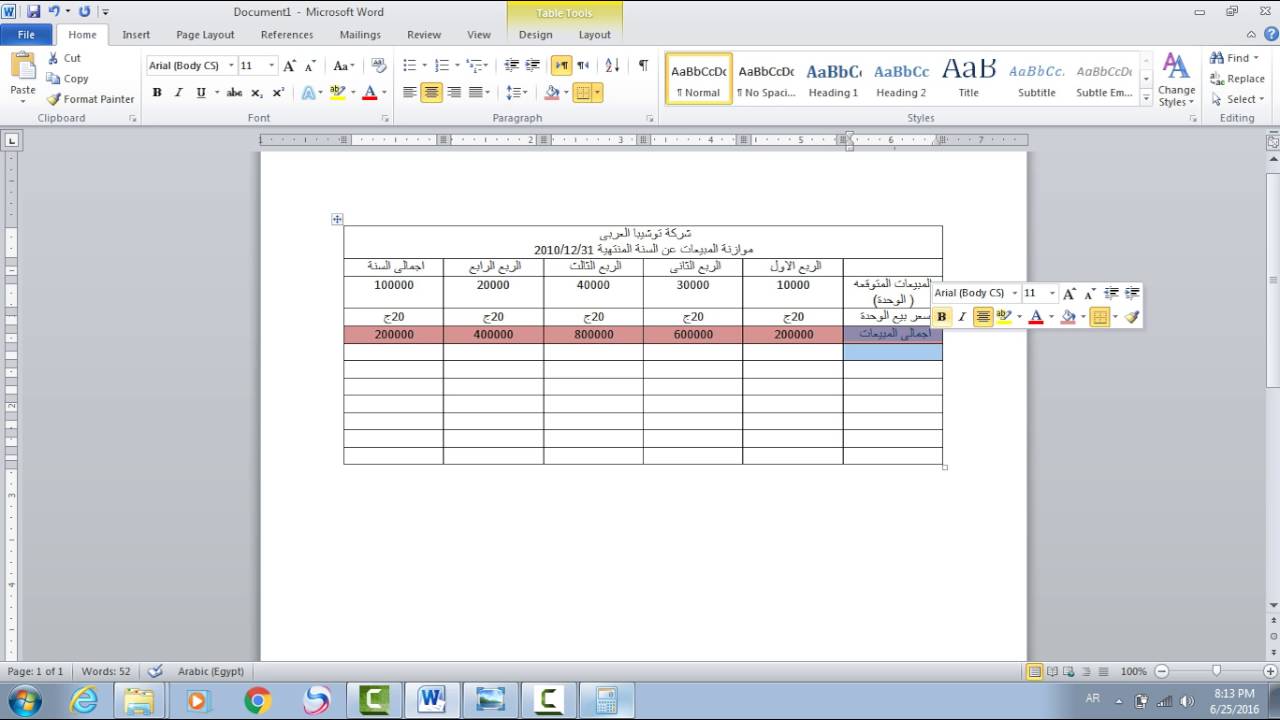Click the zoom slider handle

[1216, 671]
